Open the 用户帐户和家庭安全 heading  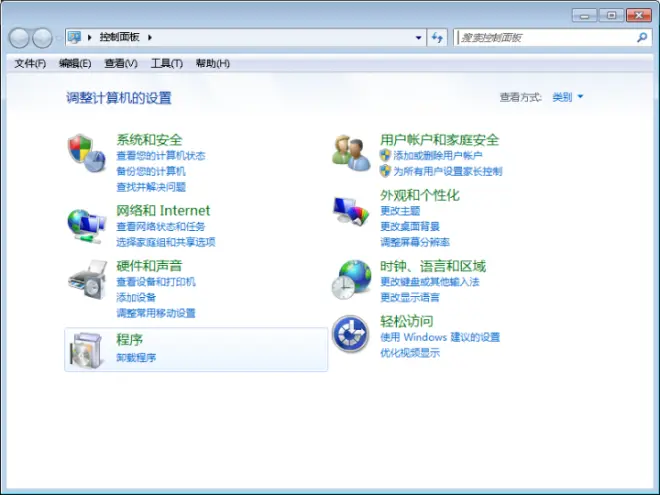pyautogui.click(x=439, y=139)
